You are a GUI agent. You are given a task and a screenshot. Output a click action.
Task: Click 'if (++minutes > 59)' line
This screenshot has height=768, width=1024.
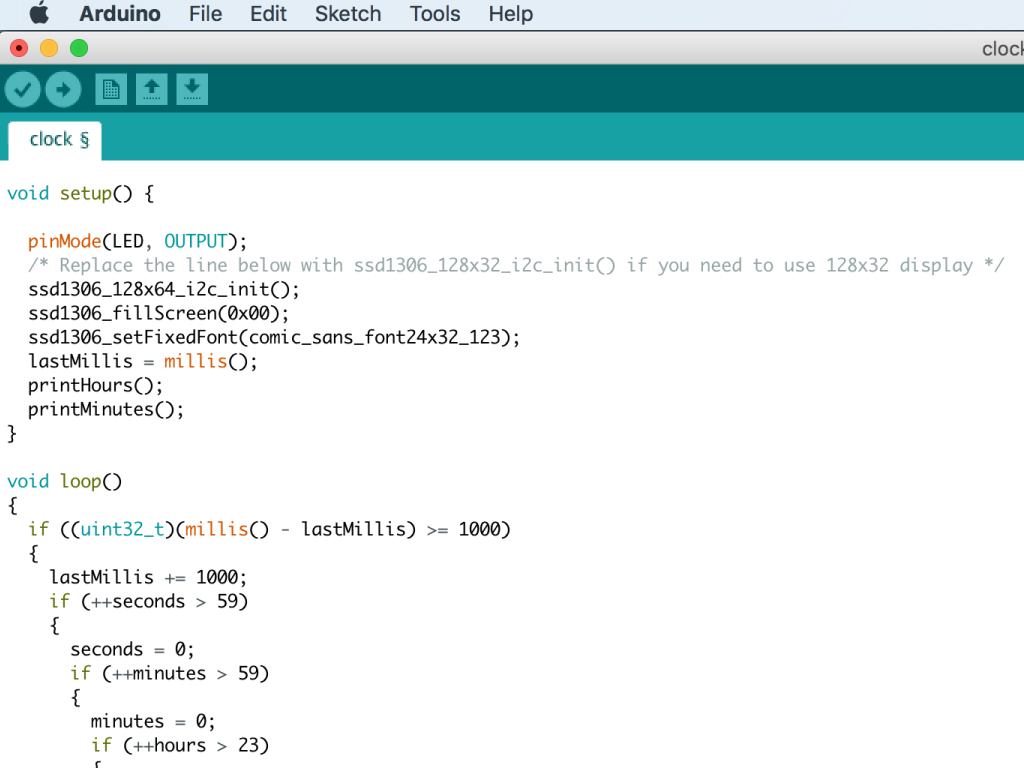[169, 673]
